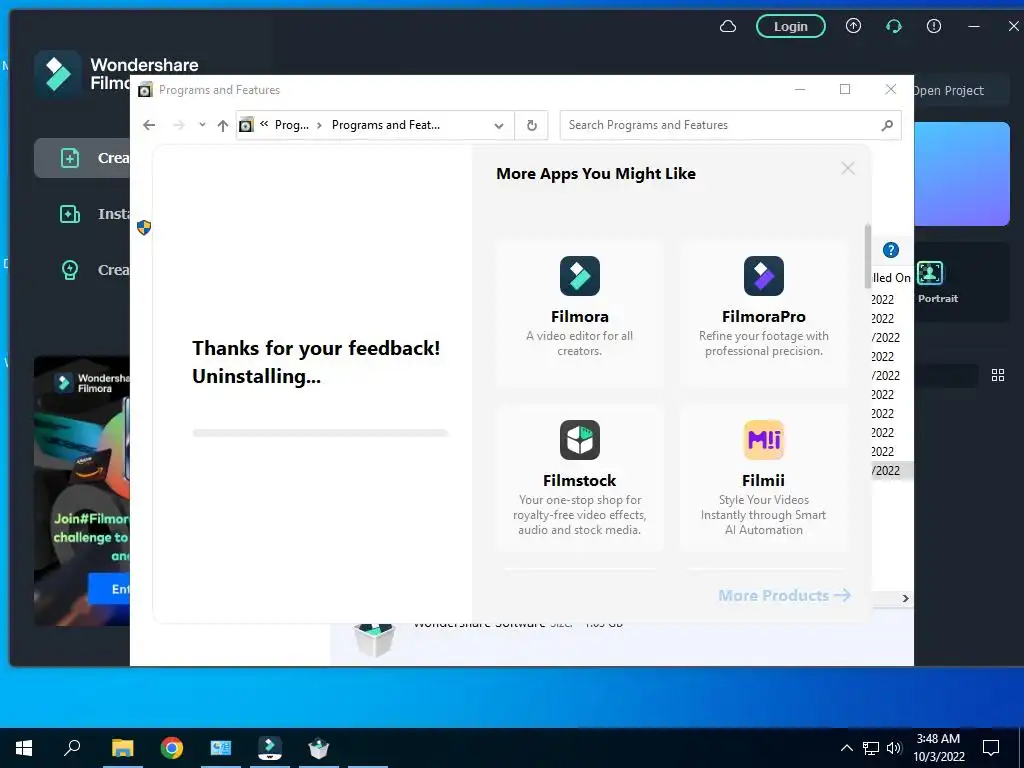Click the Wondershare Filmora logo
The image size is (1024, 768).
57,74
